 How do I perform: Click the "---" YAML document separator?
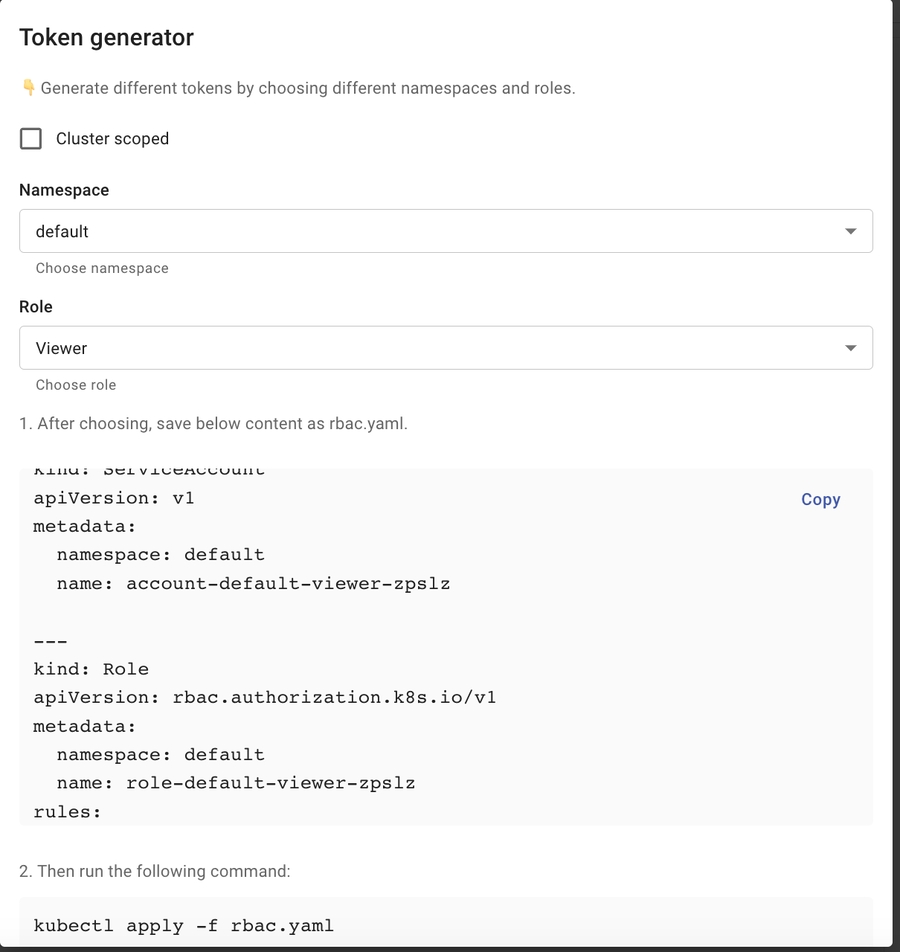pos(50,641)
